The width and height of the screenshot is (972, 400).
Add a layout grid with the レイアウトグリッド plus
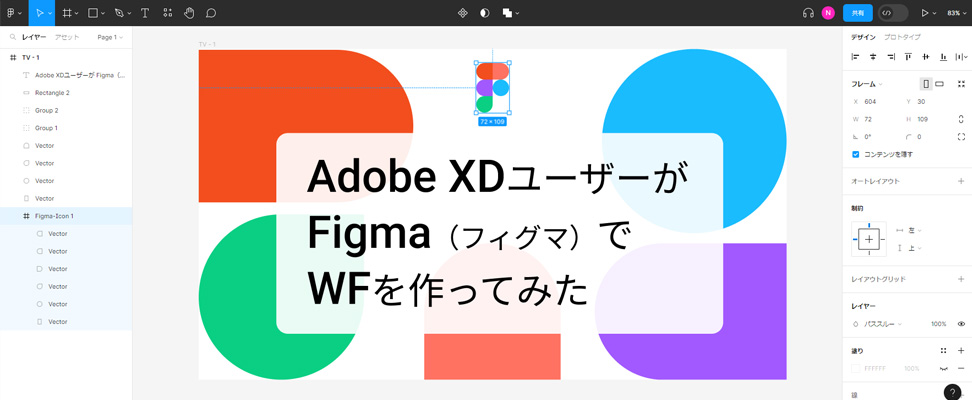tap(961, 279)
